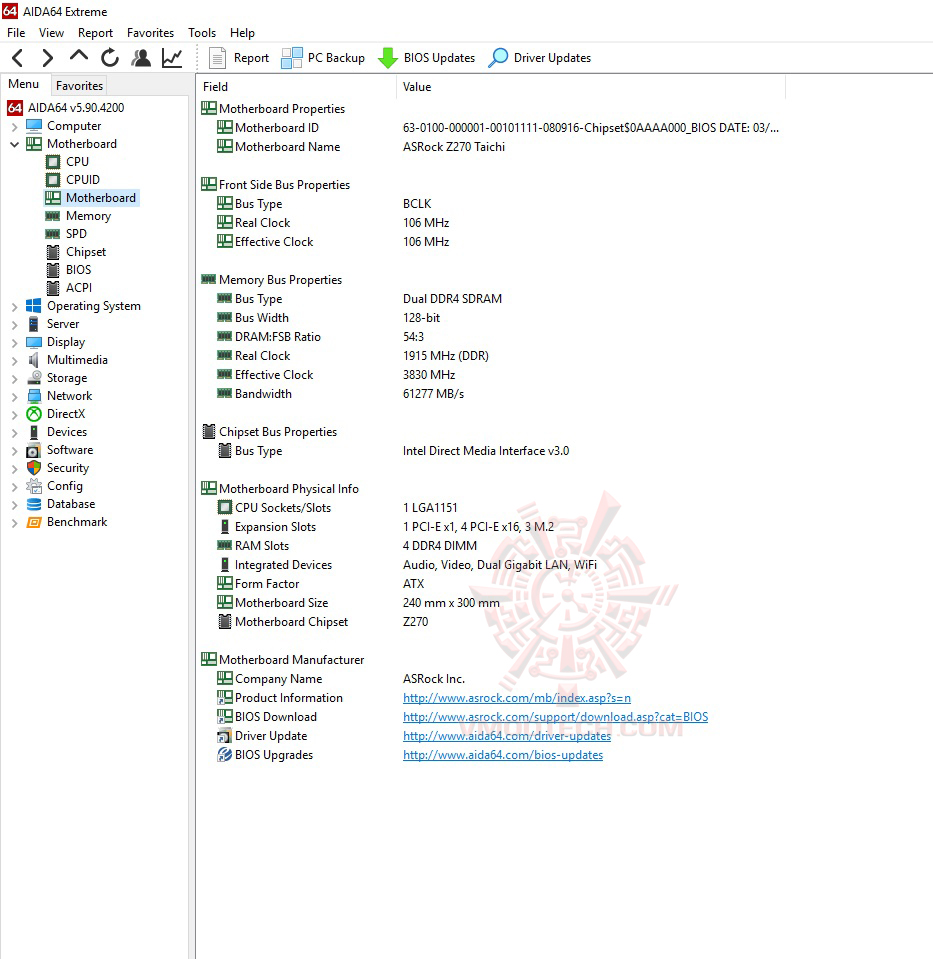
Task: Collapse the Motherboard tree branch
Action: pos(15,144)
